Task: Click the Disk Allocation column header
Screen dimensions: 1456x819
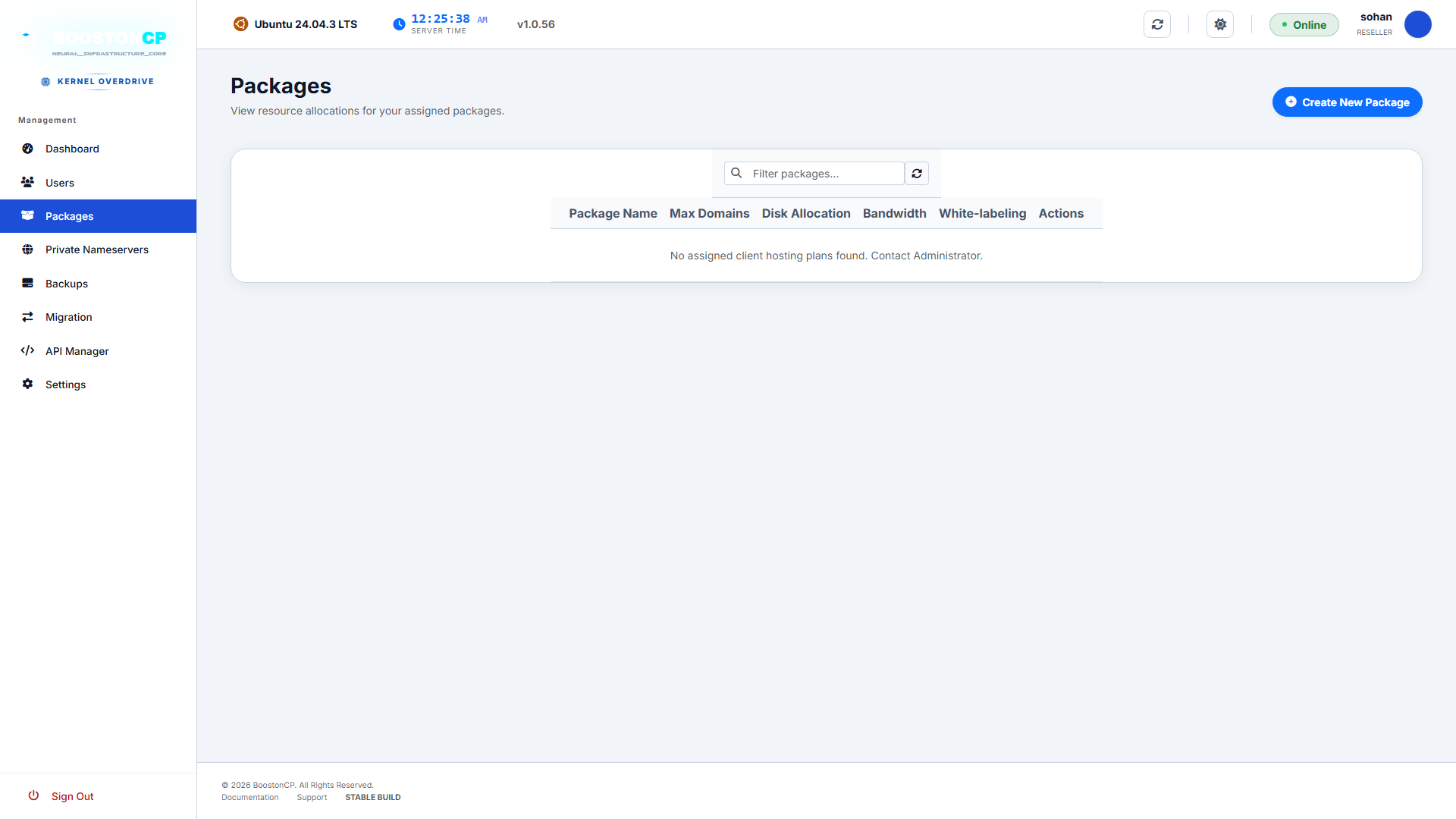Action: pyautogui.click(x=806, y=214)
